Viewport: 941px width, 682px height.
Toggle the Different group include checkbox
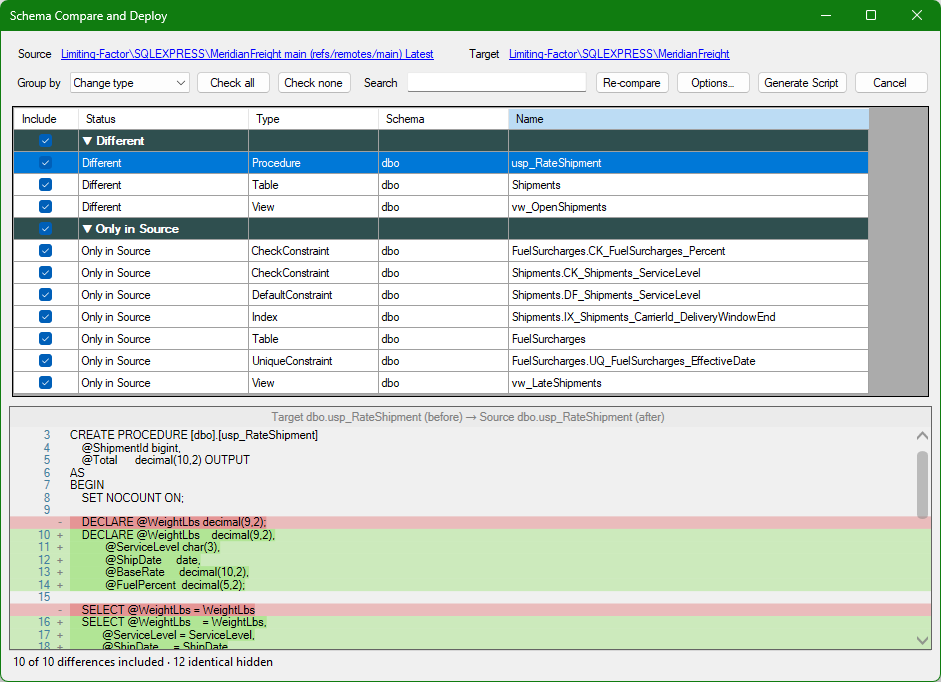click(46, 140)
